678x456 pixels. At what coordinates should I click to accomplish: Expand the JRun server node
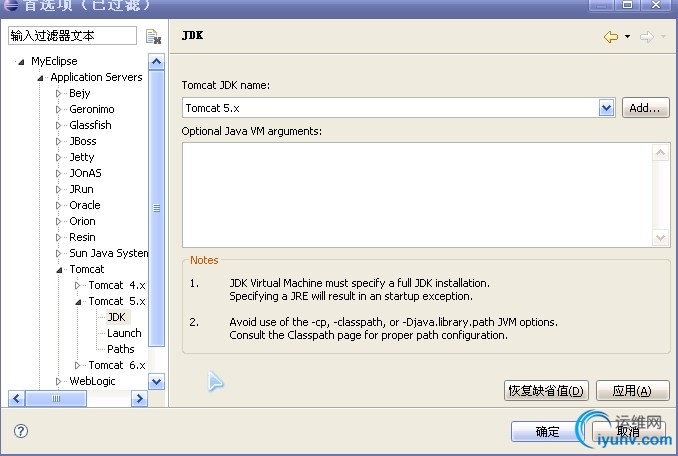58,189
